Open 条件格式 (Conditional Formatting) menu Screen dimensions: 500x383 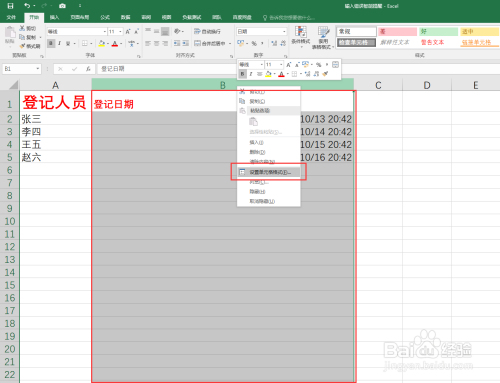click(x=301, y=37)
